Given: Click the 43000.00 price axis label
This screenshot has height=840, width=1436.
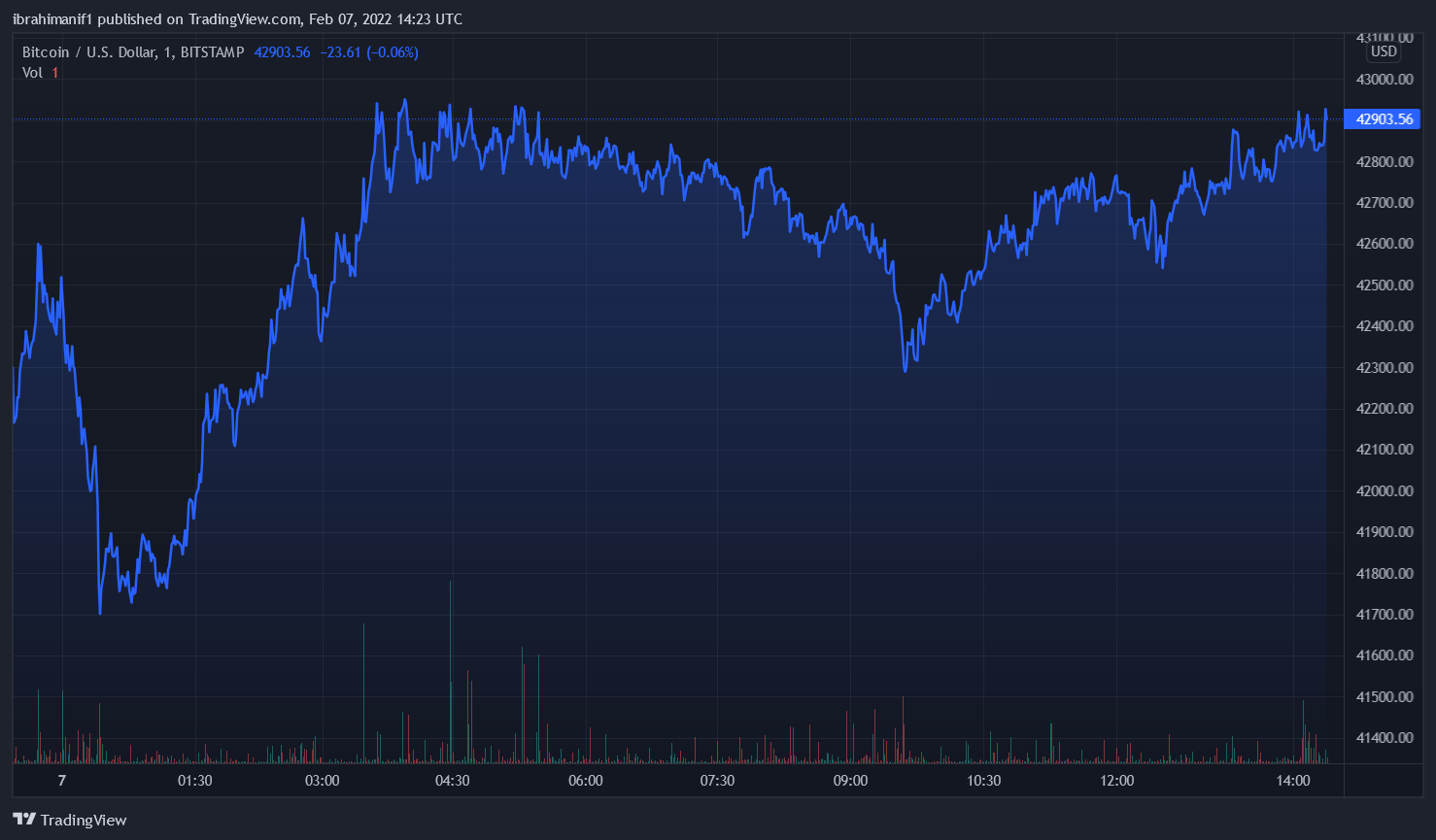Looking at the screenshot, I should click(1384, 79).
